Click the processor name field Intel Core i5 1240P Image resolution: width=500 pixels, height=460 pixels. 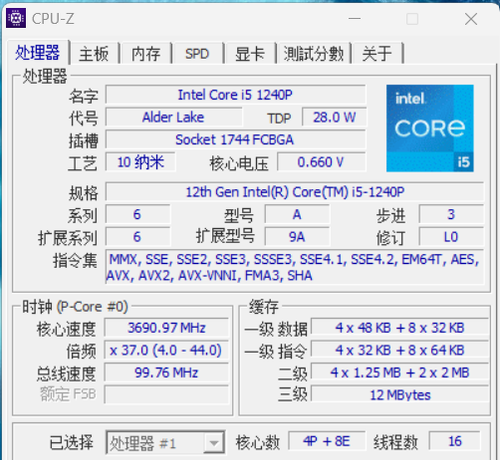point(235,95)
